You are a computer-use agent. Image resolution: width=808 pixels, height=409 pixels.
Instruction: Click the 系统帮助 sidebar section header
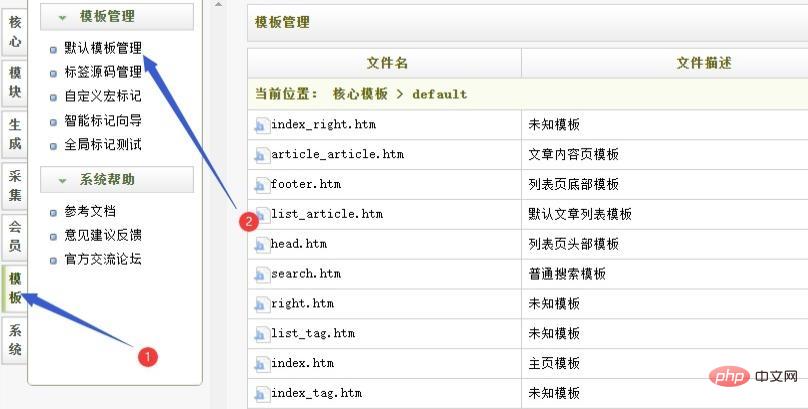(117, 180)
